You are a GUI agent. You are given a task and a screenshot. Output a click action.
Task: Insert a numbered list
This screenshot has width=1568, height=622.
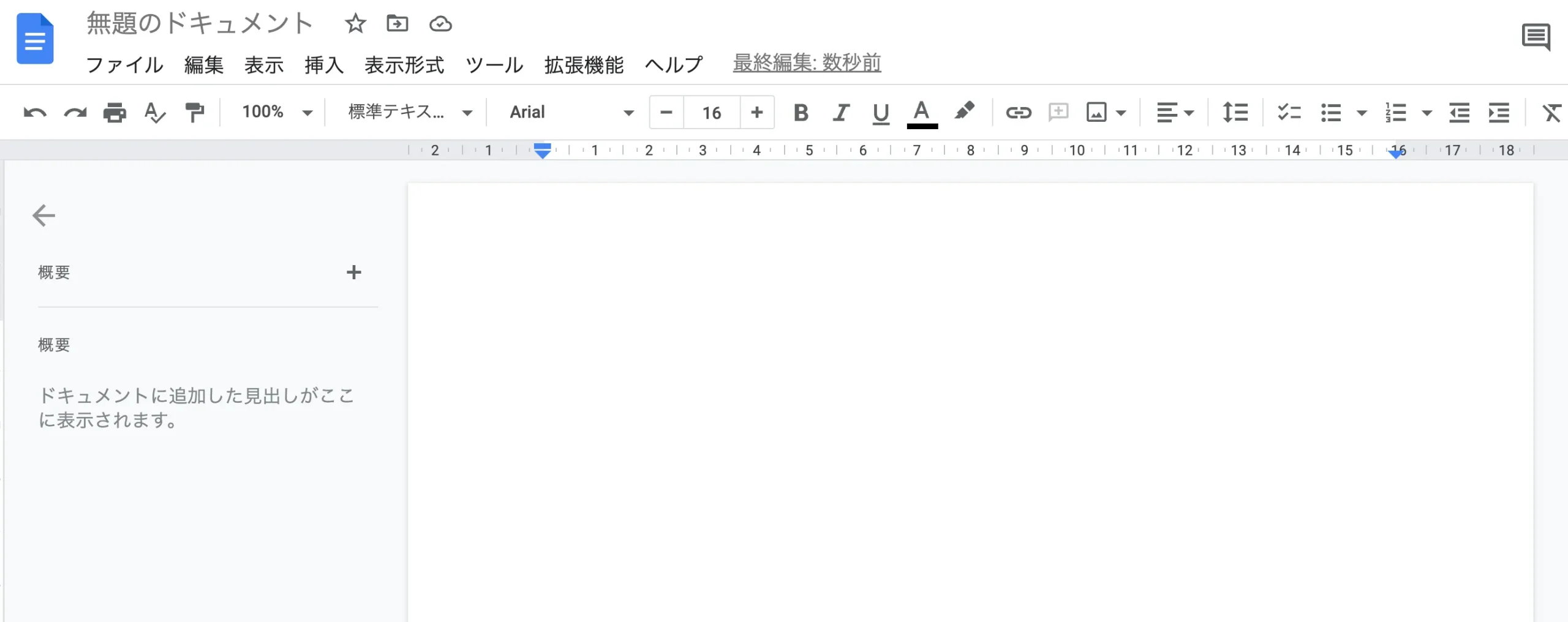click(1396, 113)
